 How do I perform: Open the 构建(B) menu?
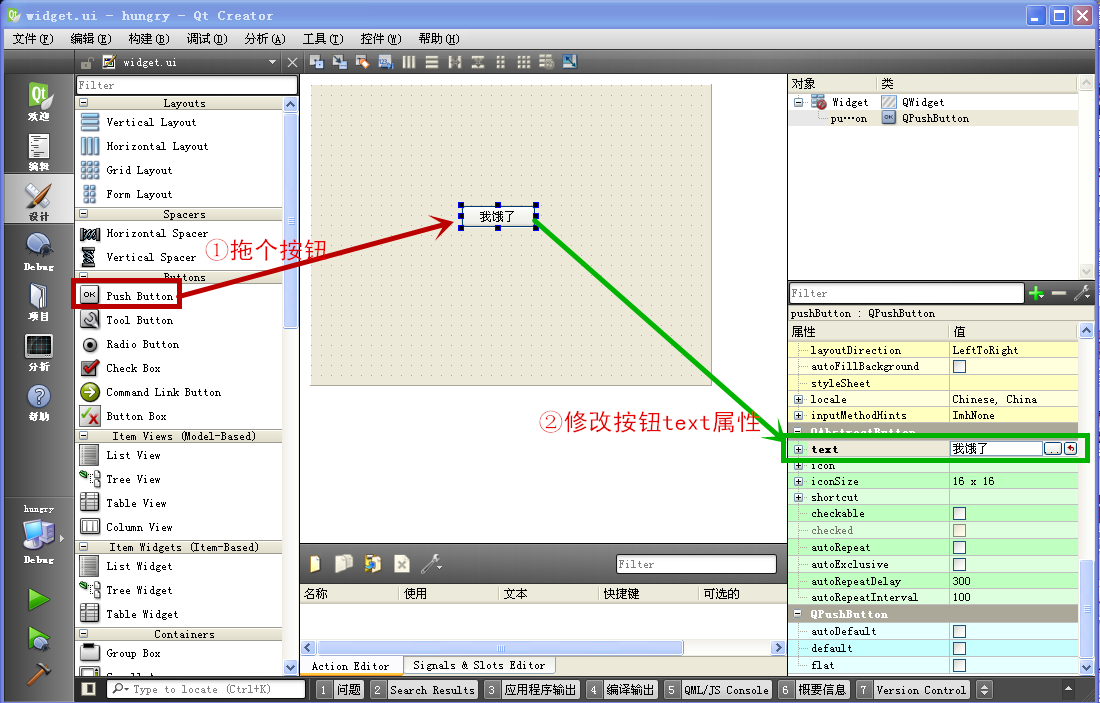point(149,39)
